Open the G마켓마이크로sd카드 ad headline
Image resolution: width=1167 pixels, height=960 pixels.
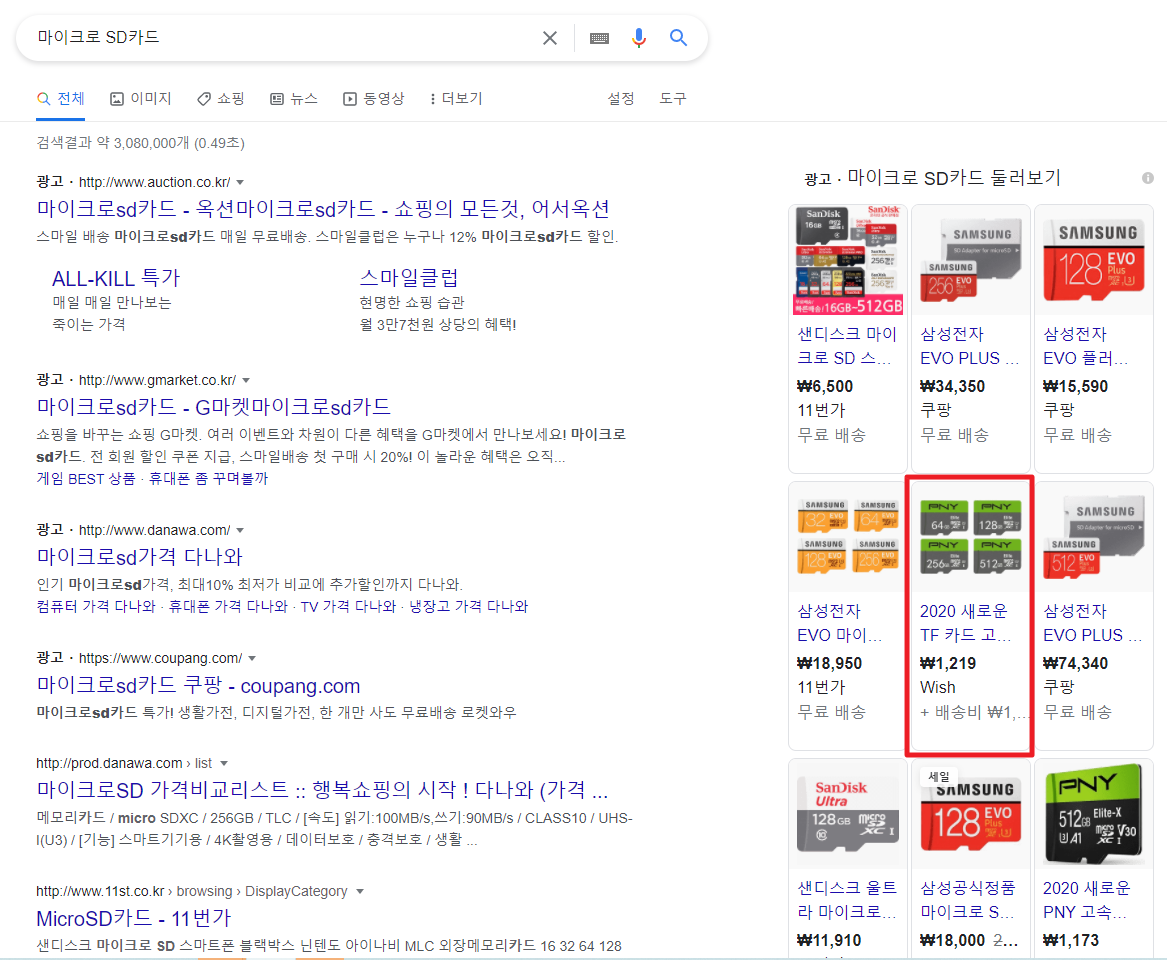[214, 407]
